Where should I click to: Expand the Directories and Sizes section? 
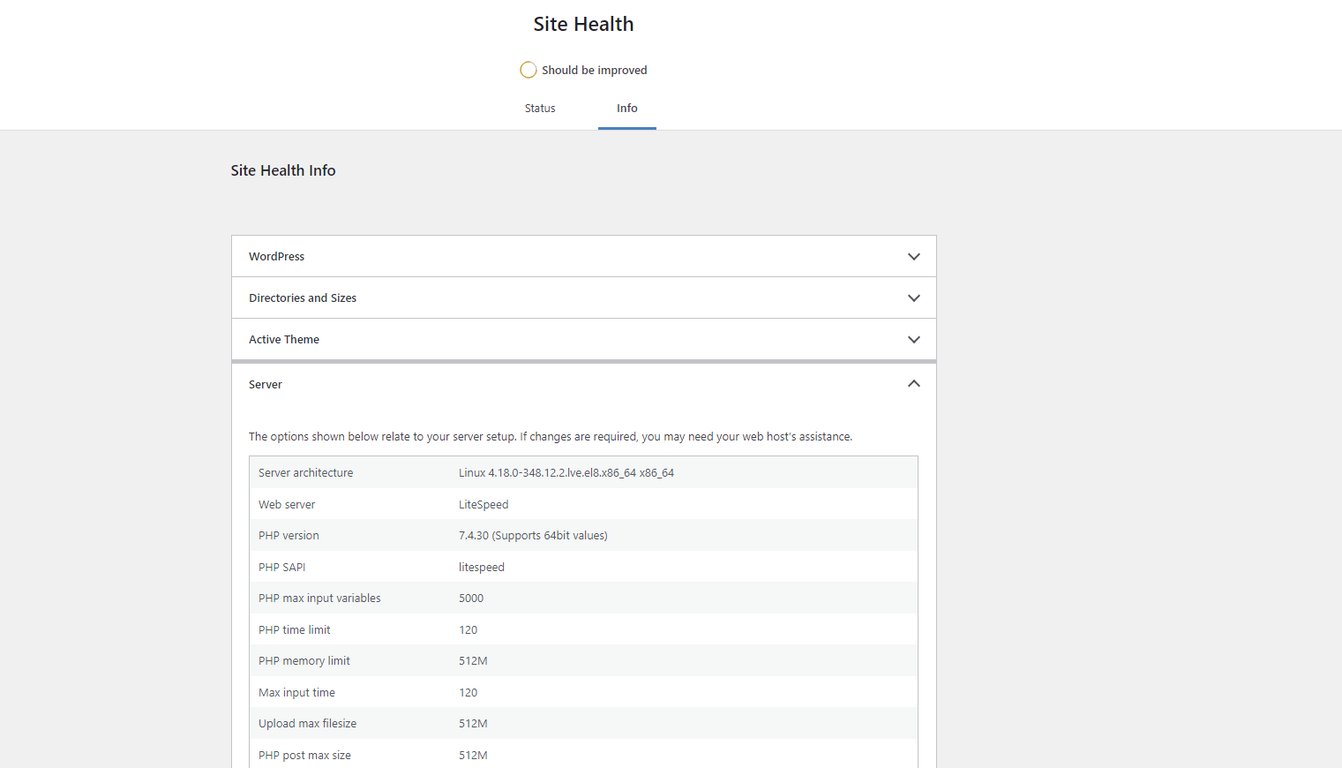click(x=583, y=297)
